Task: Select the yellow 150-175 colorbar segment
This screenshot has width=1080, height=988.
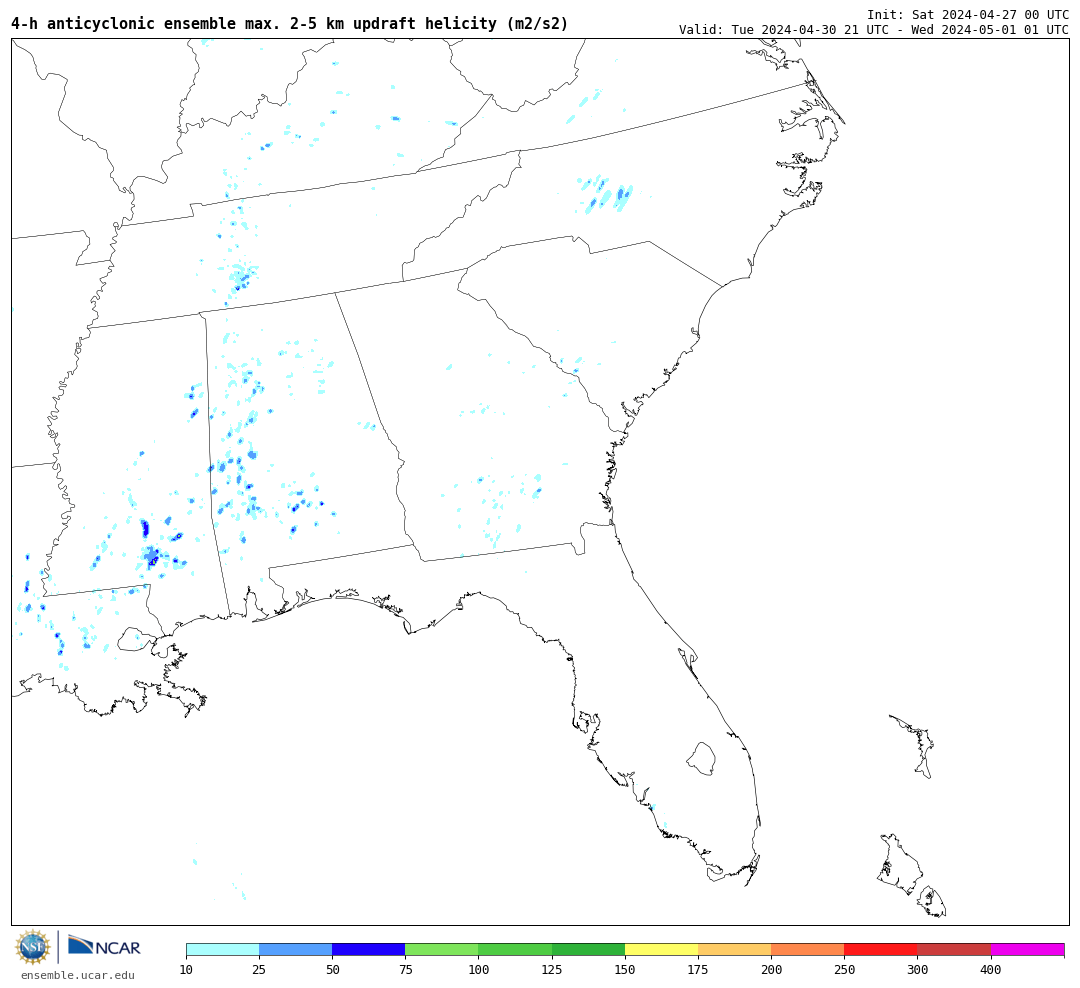Action: 661,950
